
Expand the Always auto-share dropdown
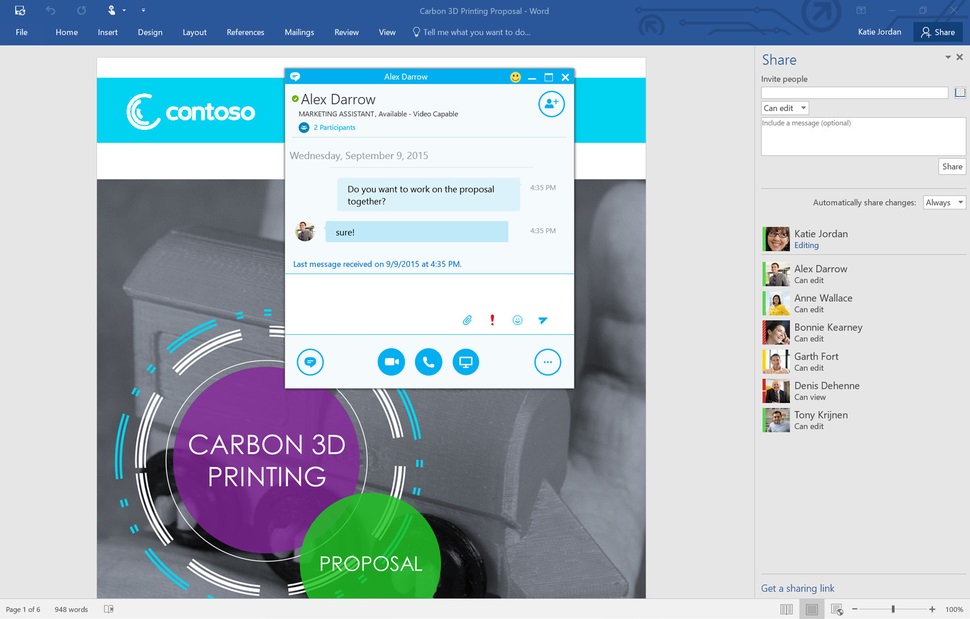click(x=944, y=202)
